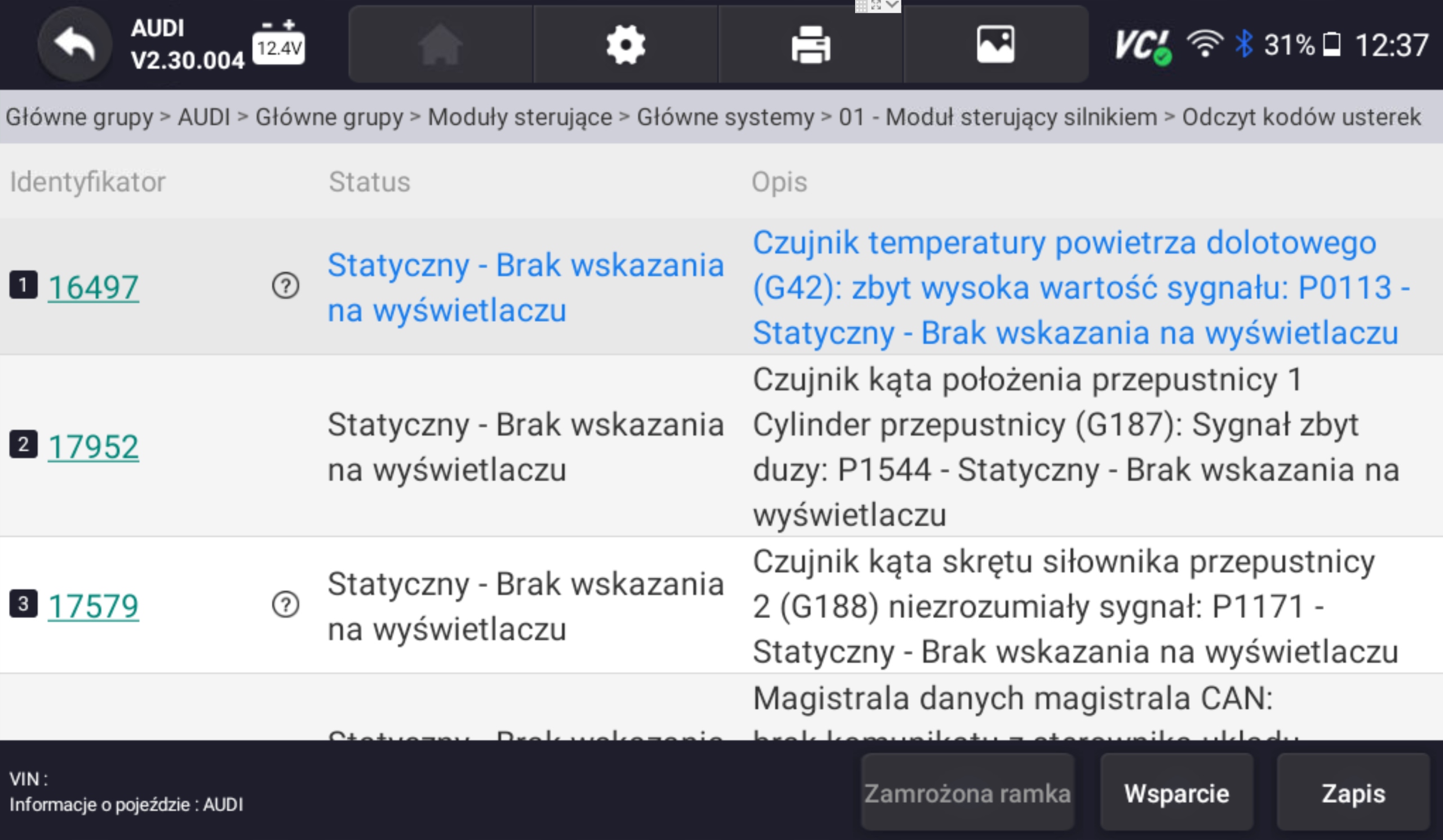This screenshot has width=1443, height=840.
Task: Tap the Wi-Fi status icon
Action: point(1204,43)
